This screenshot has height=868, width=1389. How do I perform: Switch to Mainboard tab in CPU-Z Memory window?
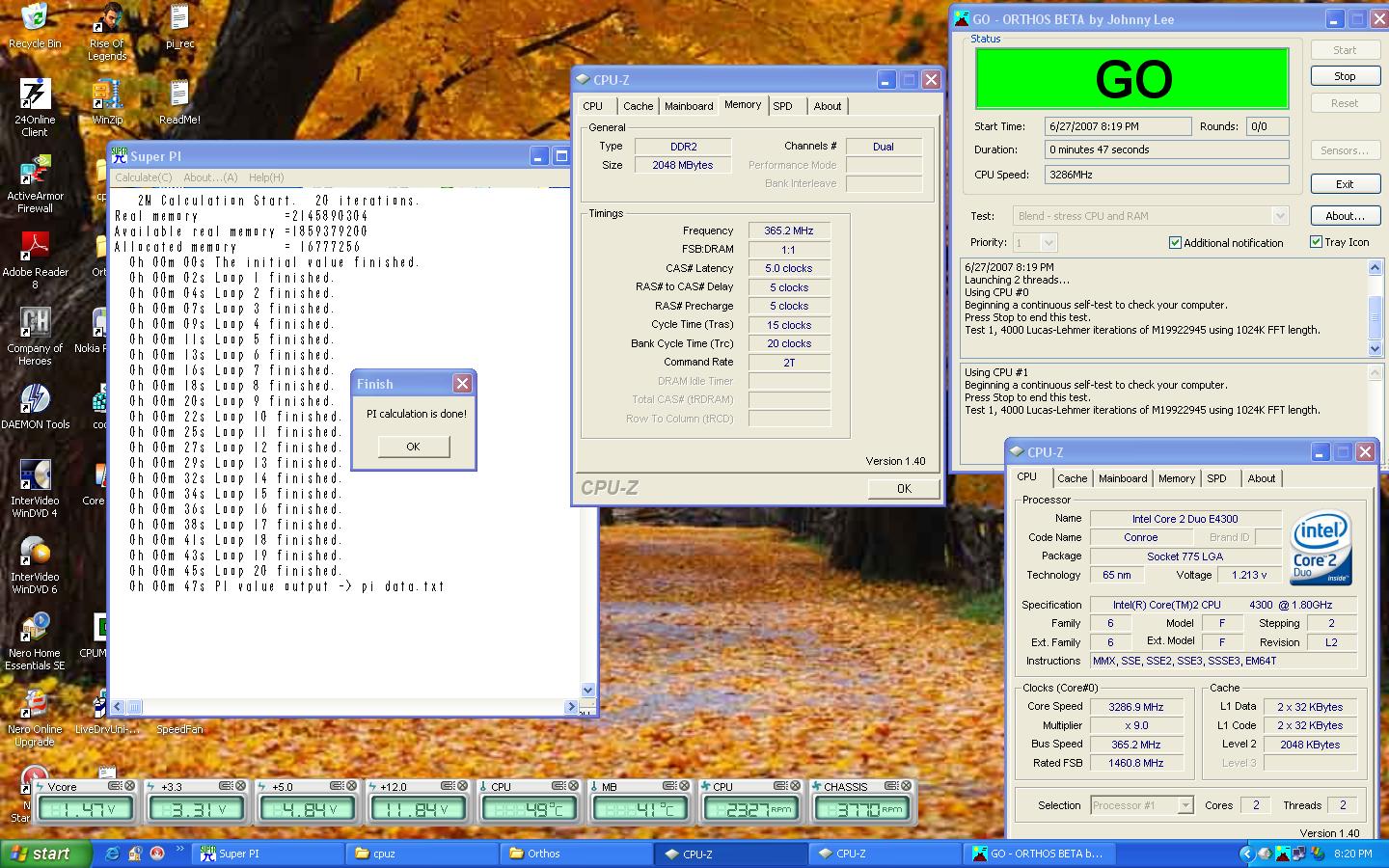689,106
